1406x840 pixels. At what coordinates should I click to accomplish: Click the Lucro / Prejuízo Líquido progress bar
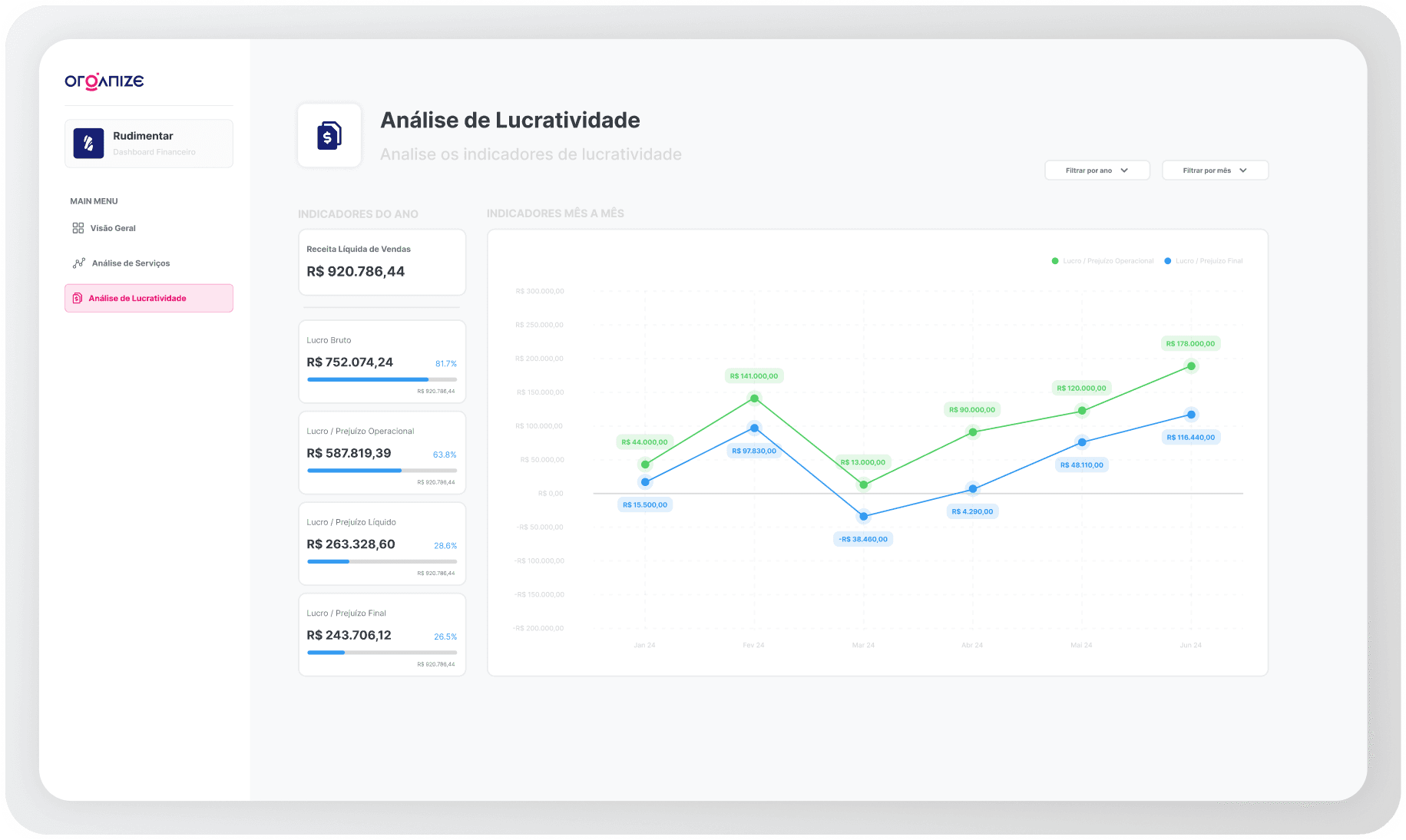click(x=382, y=561)
